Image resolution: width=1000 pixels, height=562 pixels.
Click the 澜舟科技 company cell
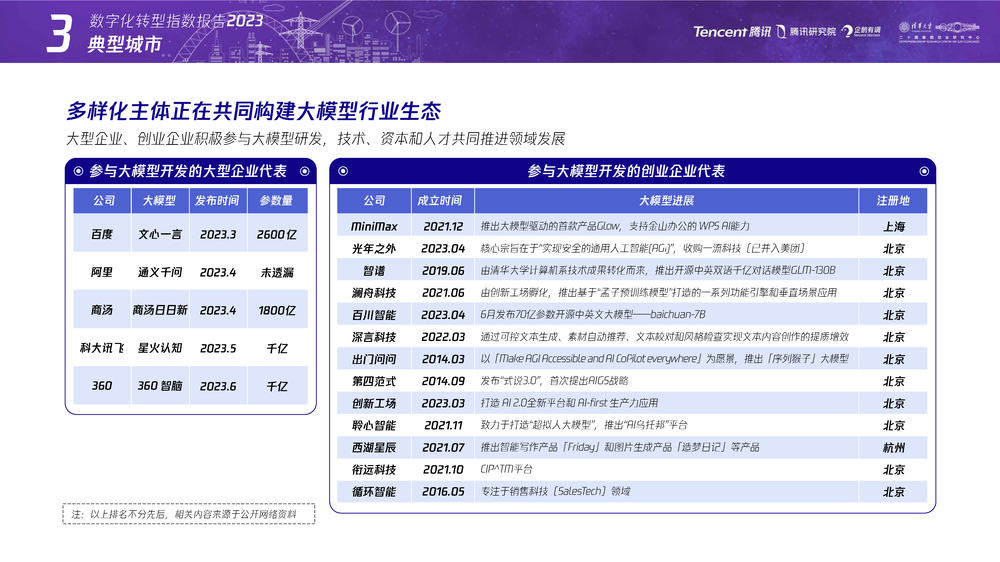point(374,292)
